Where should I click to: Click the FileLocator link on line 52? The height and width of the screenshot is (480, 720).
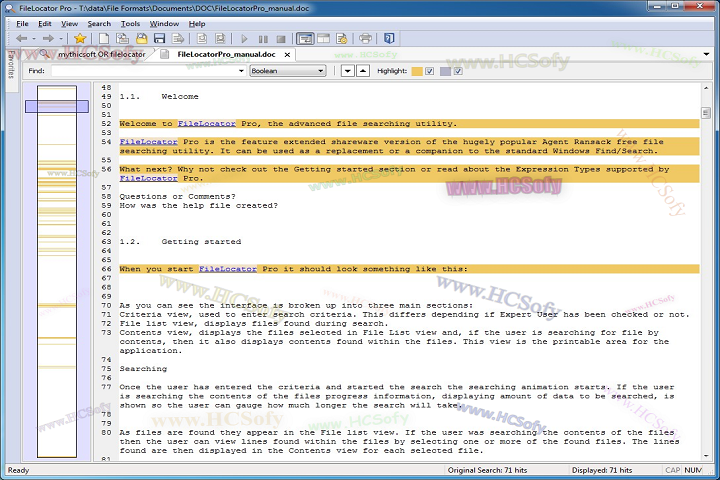[x=207, y=124]
